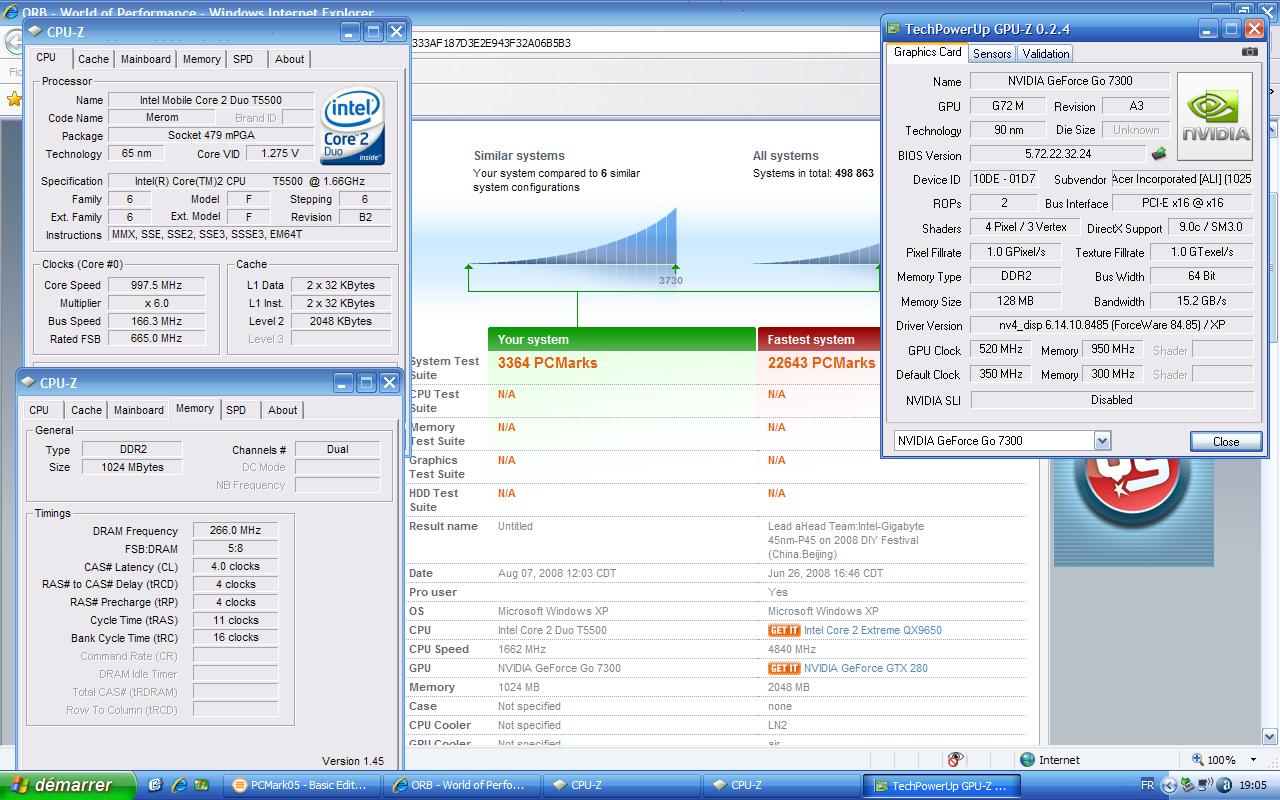Select the Graphics Card tab in GPU-Z
1280x800 pixels.
tap(927, 52)
